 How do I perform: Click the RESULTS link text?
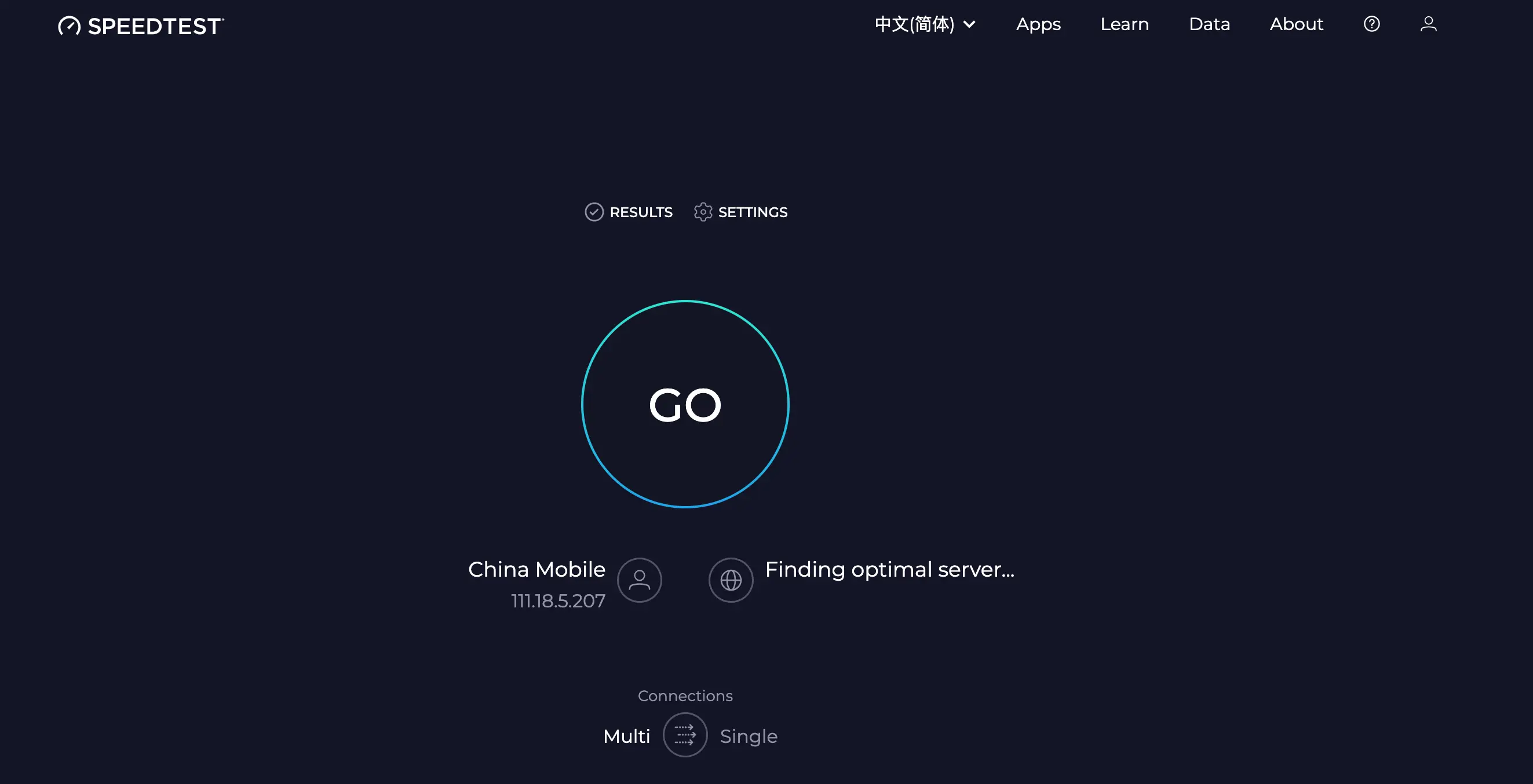(641, 213)
